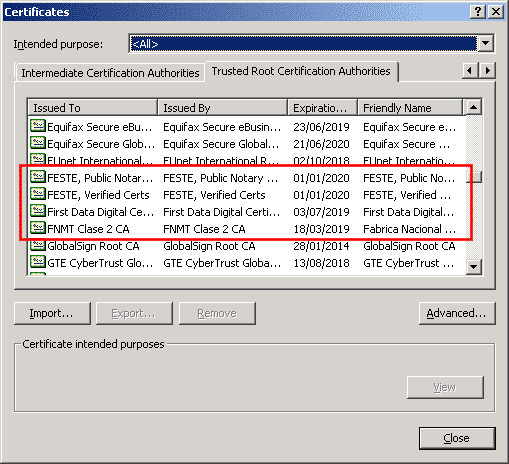The image size is (509, 464).
Task: Click expiration date 23/06/2019
Action: [321, 127]
